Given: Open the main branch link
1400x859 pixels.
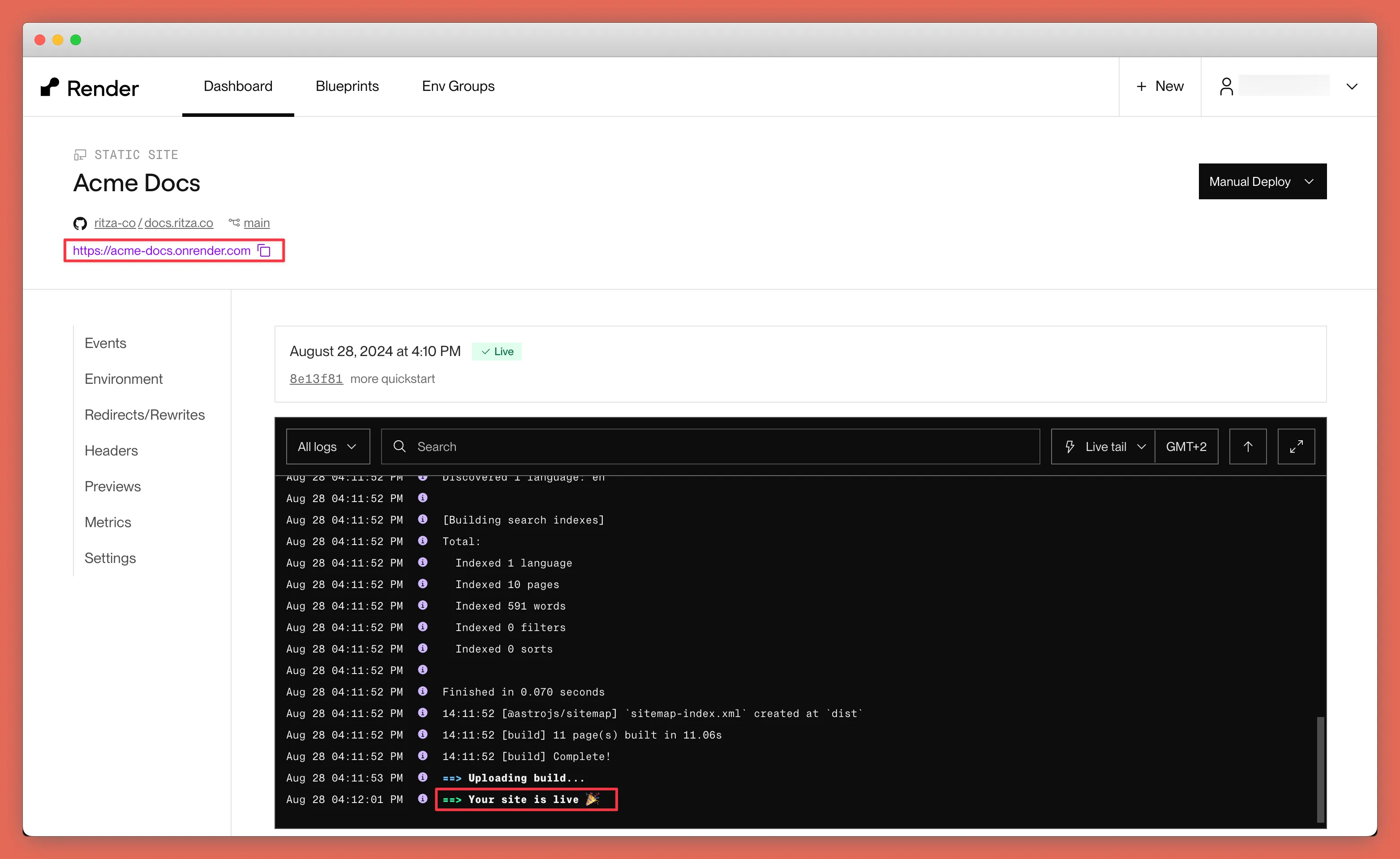Looking at the screenshot, I should coord(256,223).
